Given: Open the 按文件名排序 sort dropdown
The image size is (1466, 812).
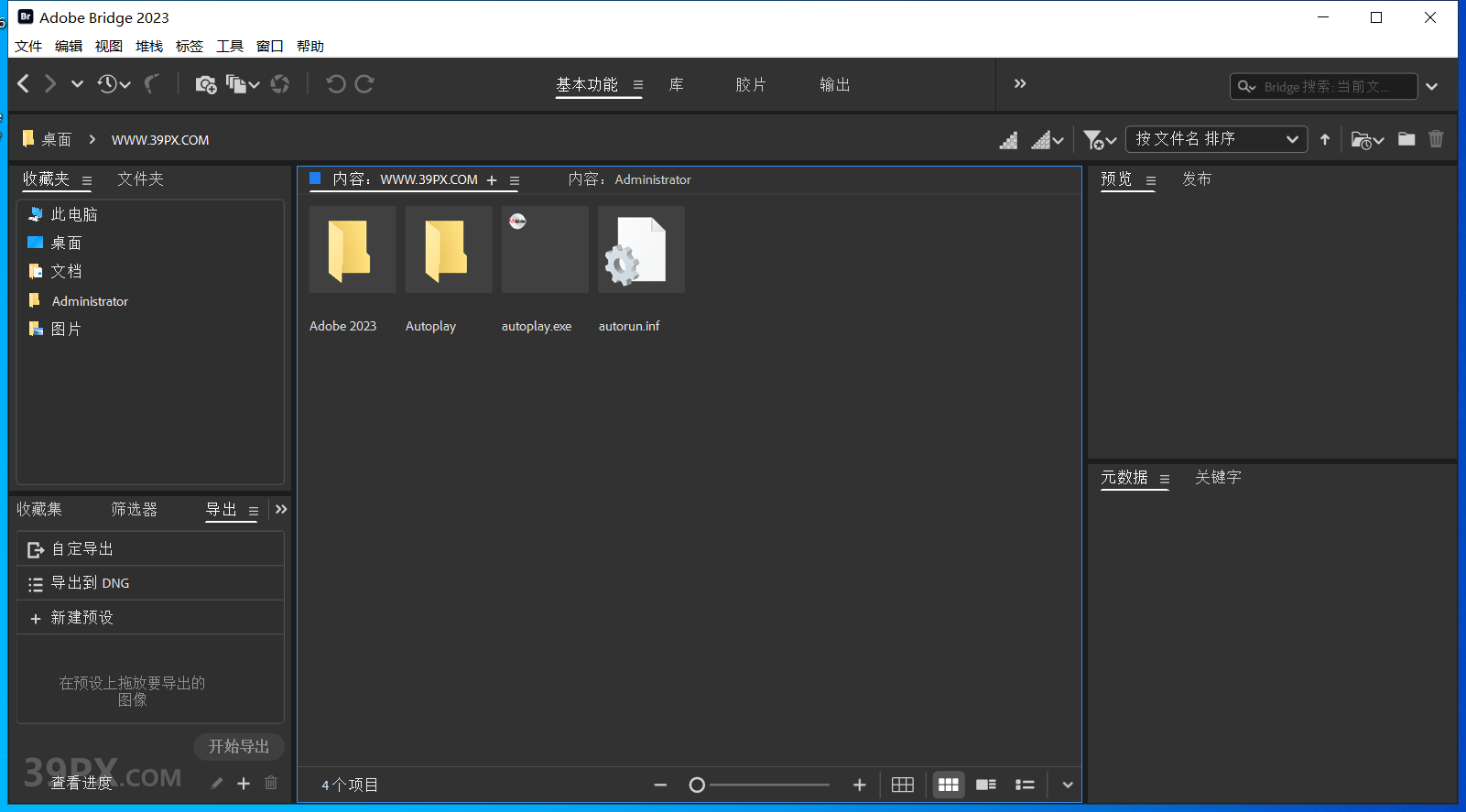Looking at the screenshot, I should (1216, 139).
